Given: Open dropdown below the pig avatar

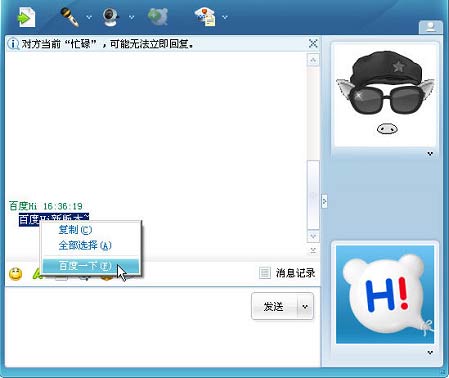Looking at the screenshot, I should [x=430, y=154].
